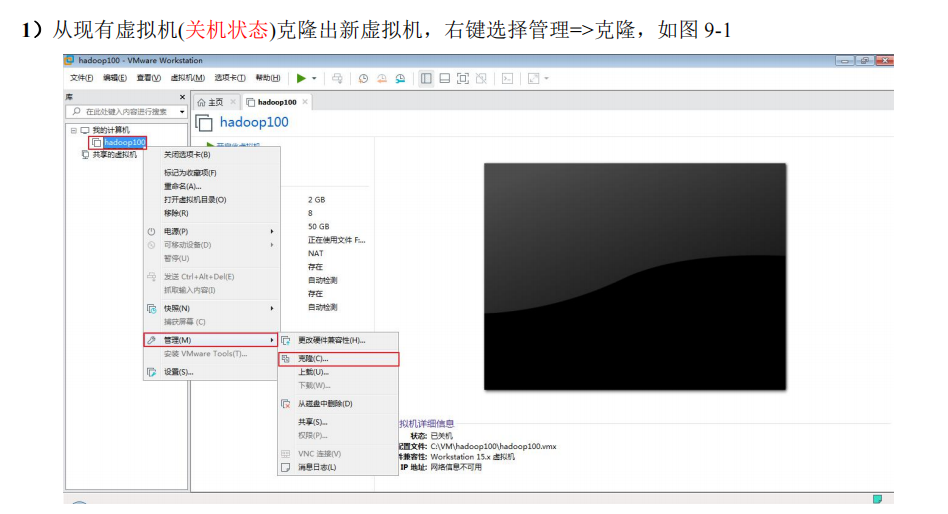Click the 2 GB memory value

coord(316,200)
